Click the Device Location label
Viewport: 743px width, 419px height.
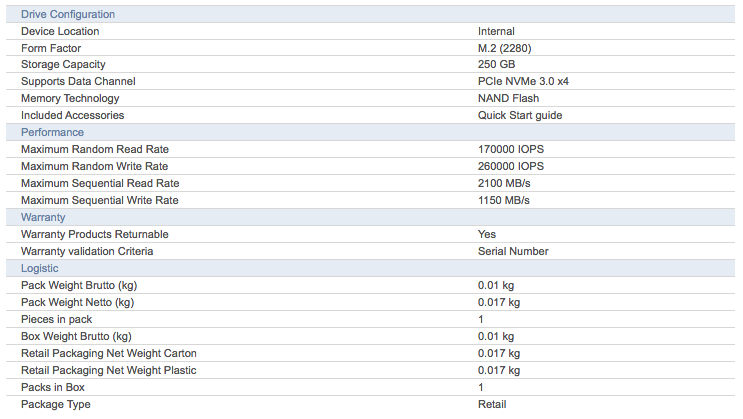[60, 31]
